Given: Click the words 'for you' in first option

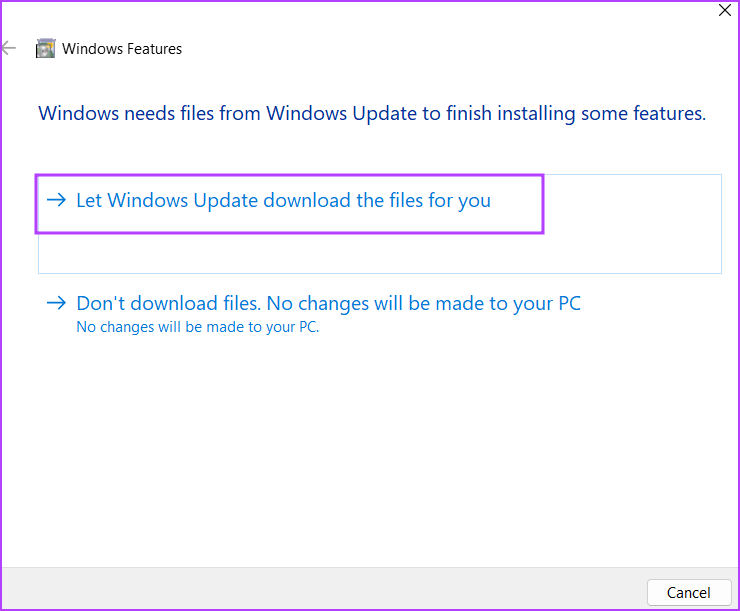Looking at the screenshot, I should [x=460, y=201].
